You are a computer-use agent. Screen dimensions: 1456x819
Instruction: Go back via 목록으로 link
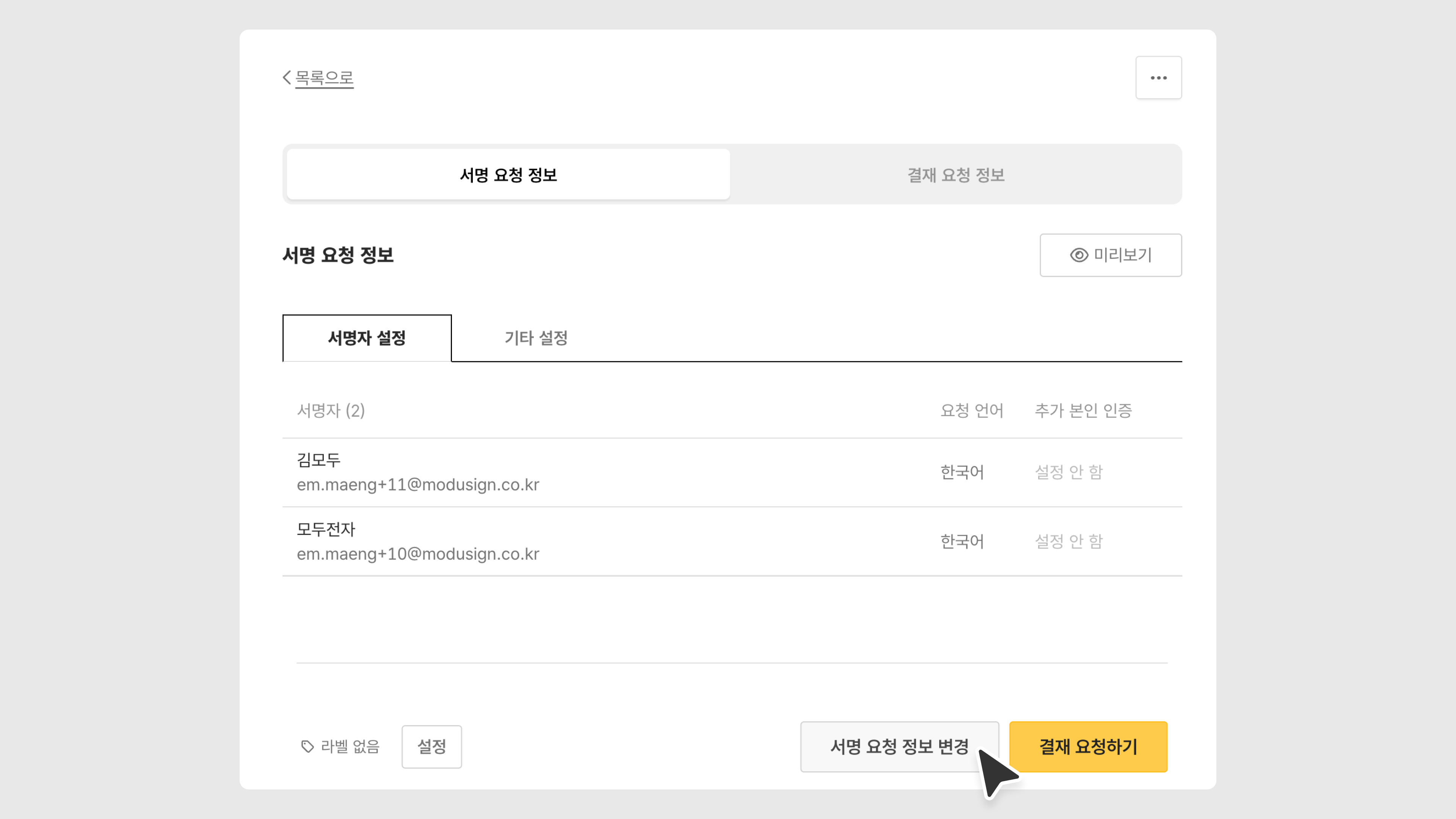(325, 77)
